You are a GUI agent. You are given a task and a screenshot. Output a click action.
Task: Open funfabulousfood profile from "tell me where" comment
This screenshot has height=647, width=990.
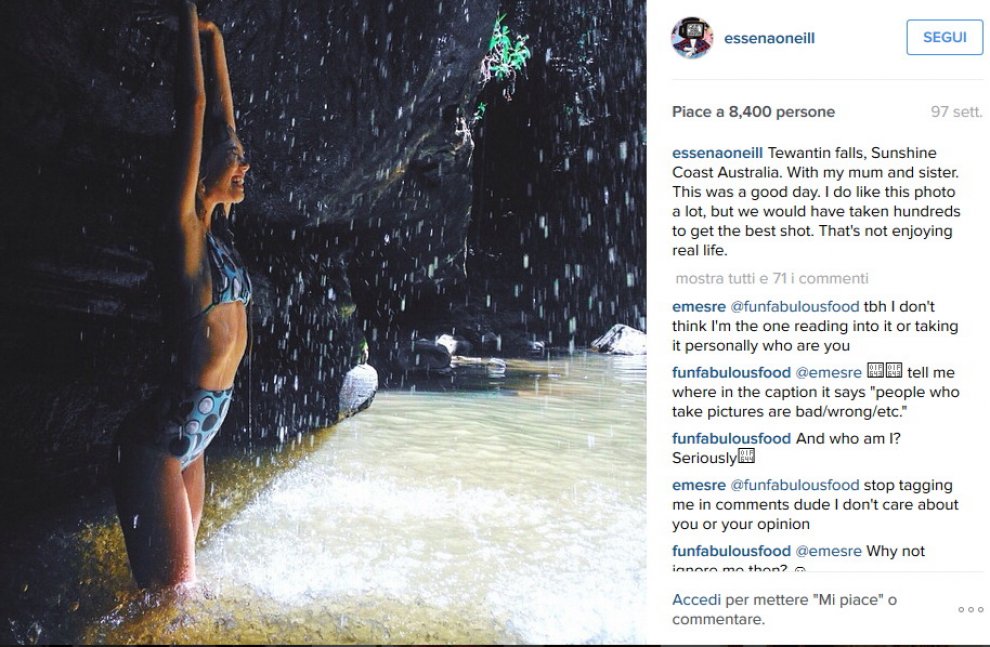point(731,373)
